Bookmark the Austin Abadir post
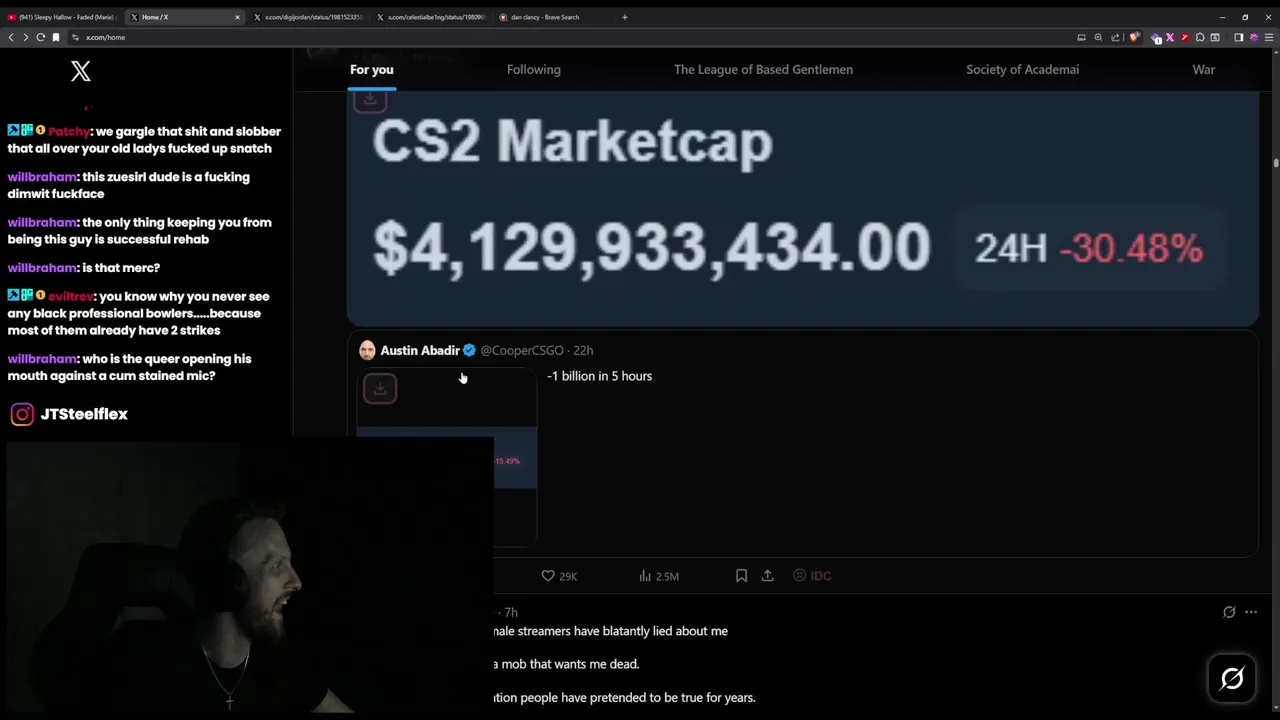This screenshot has width=1280, height=720. pos(741,576)
